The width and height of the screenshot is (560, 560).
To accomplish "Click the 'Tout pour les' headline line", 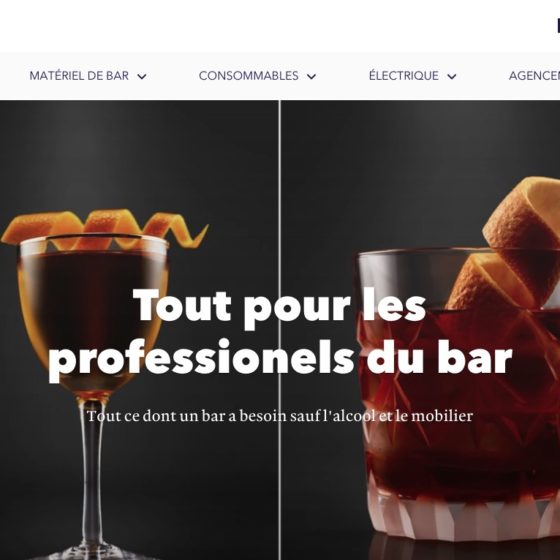I will pyautogui.click(x=279, y=307).
